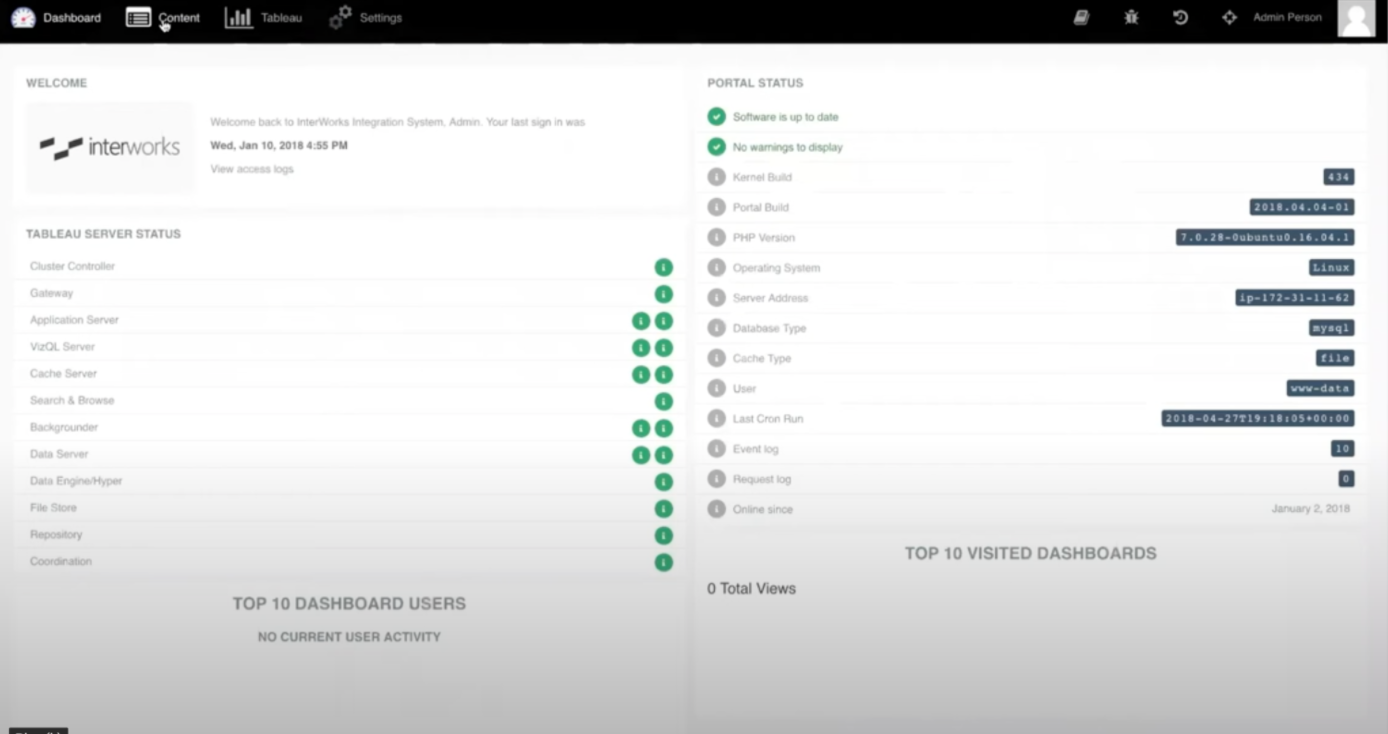Screen dimensions: 1388x734
Task: Click the Repository status icon
Action: click(663, 535)
